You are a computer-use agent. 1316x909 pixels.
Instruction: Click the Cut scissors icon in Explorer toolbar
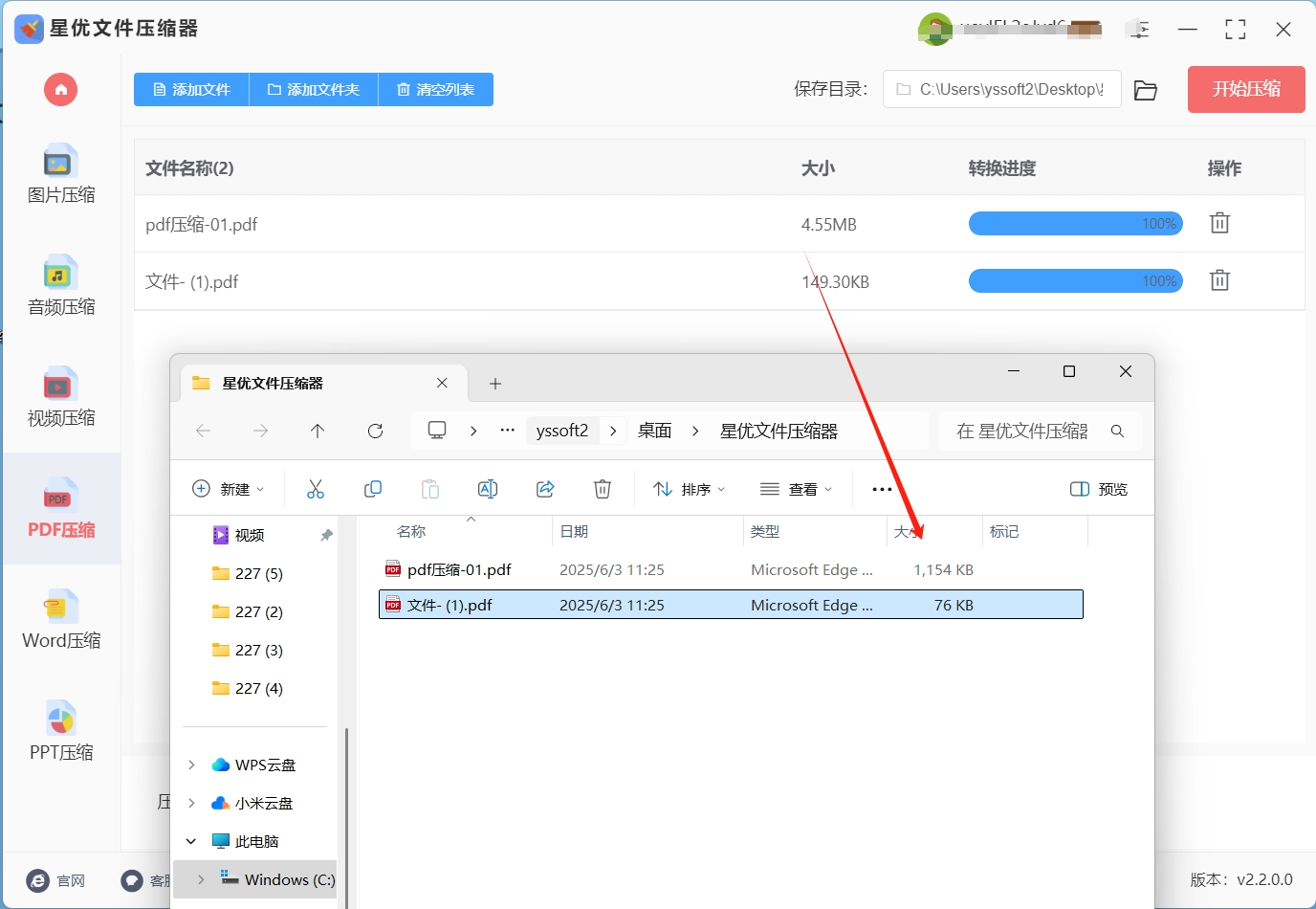(316, 489)
